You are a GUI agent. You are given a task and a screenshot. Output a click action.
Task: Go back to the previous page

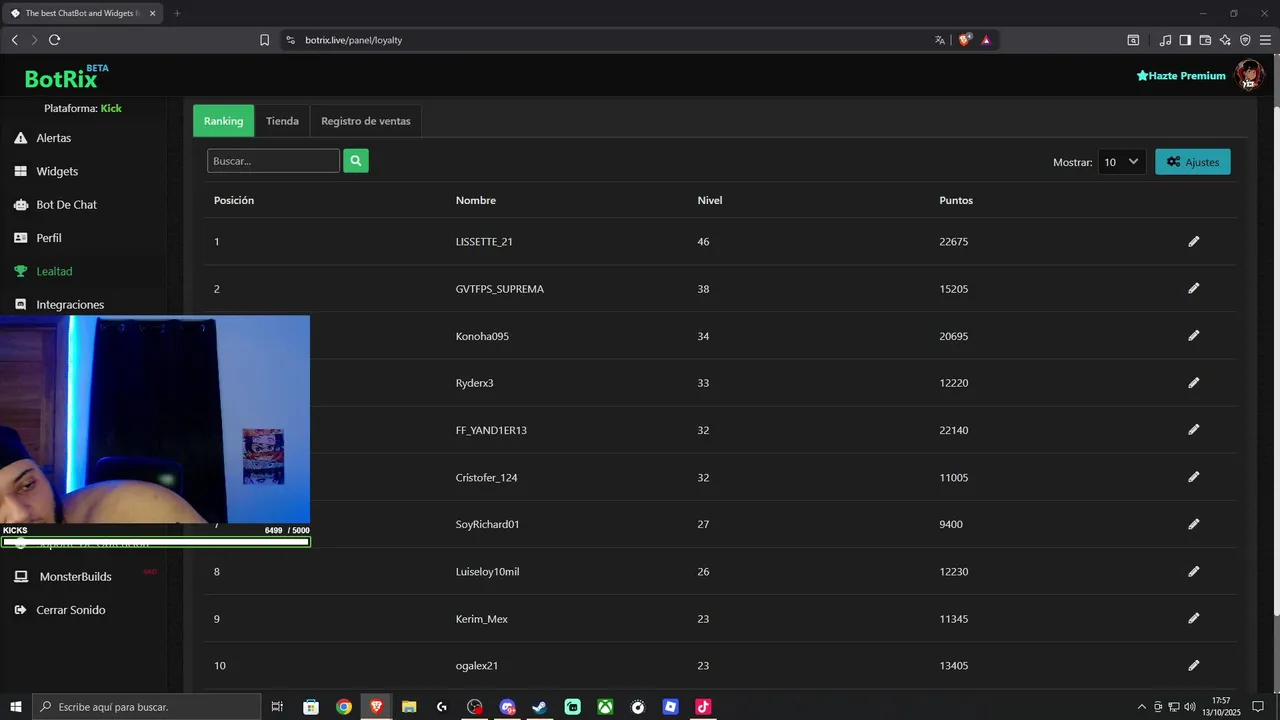(14, 40)
